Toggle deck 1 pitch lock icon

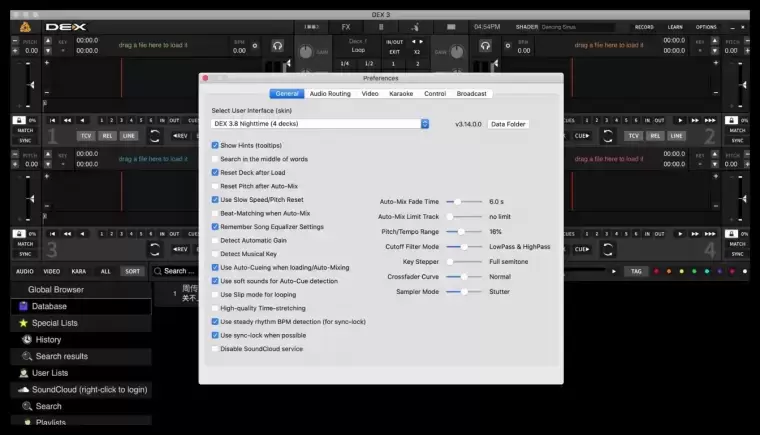pos(19,120)
